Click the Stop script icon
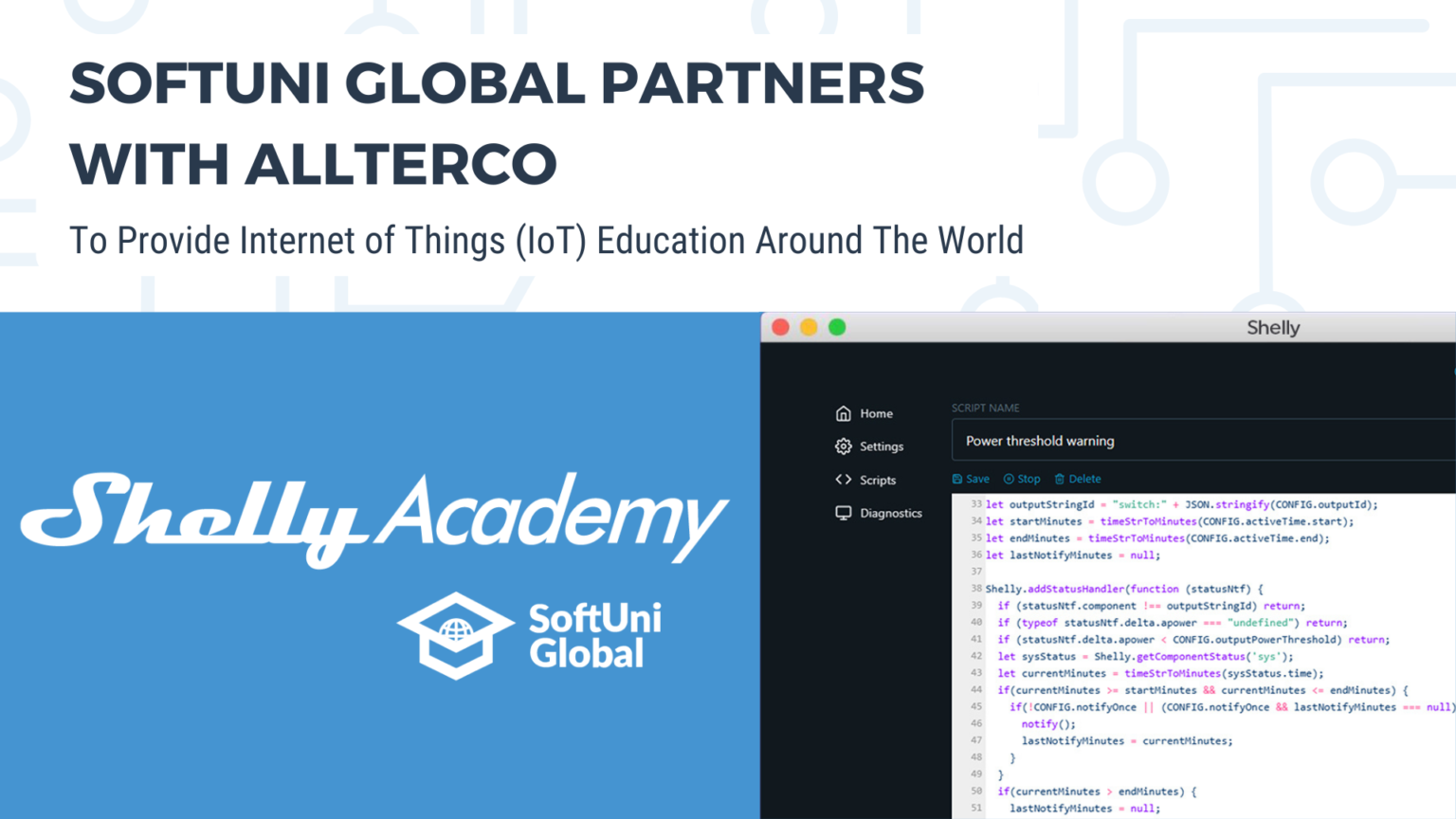1456x819 pixels. [x=1007, y=479]
